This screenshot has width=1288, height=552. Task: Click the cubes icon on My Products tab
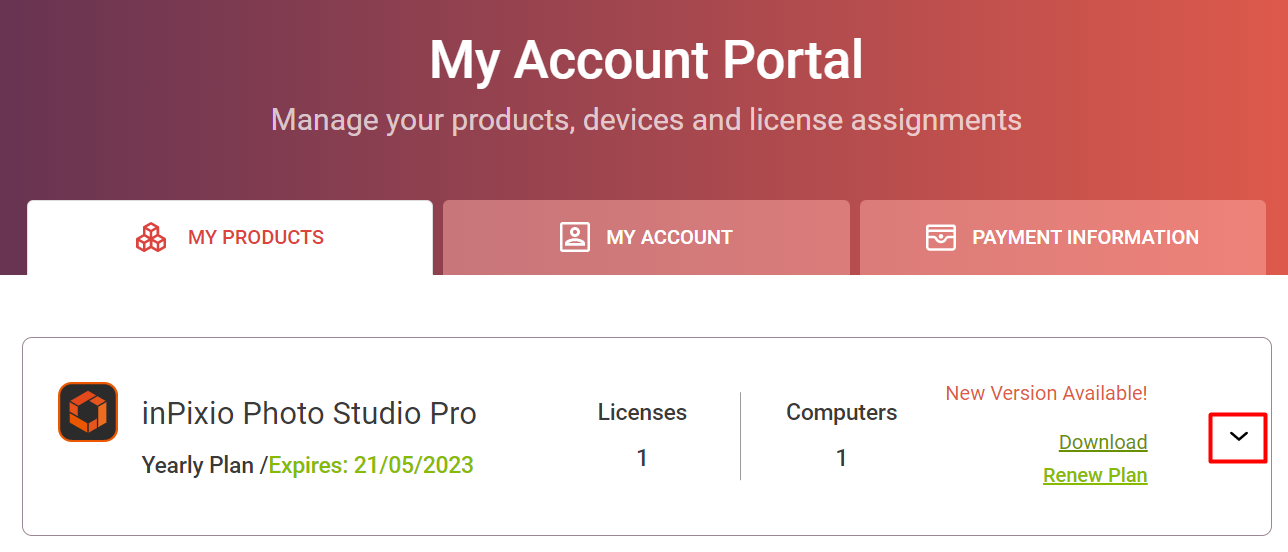pyautogui.click(x=151, y=237)
